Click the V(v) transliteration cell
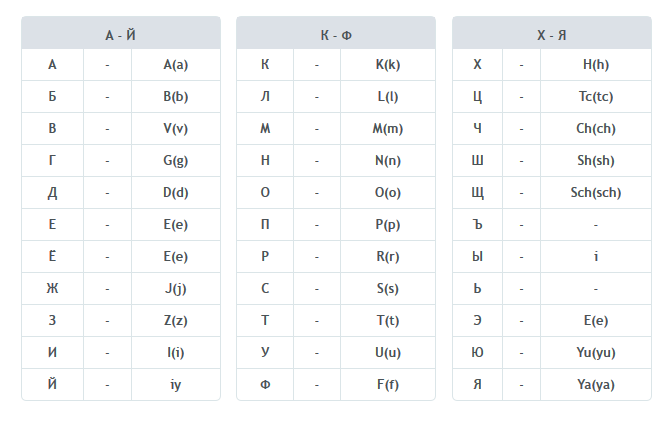Image resolution: width=659 pixels, height=432 pixels. [x=175, y=129]
